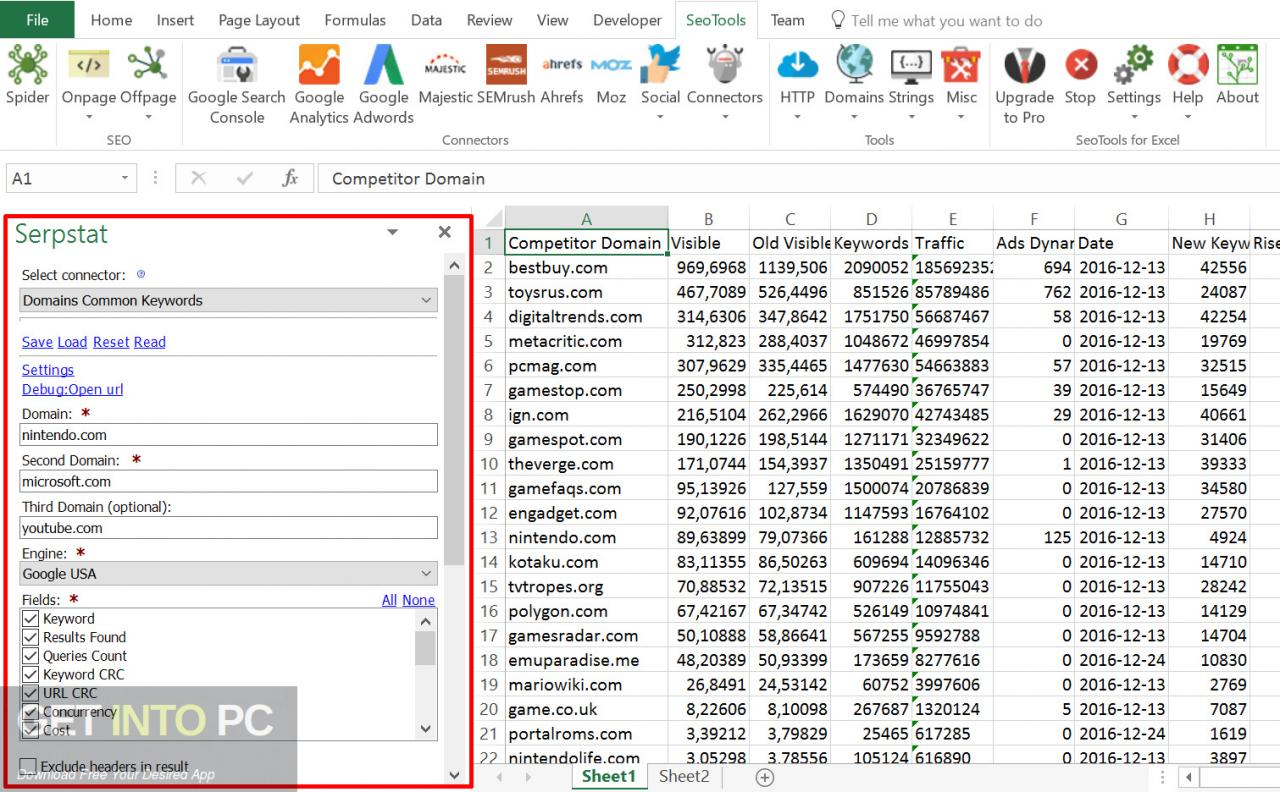Add a new sheet with plus icon
Screen dimensions: 1280x792
coord(765,777)
